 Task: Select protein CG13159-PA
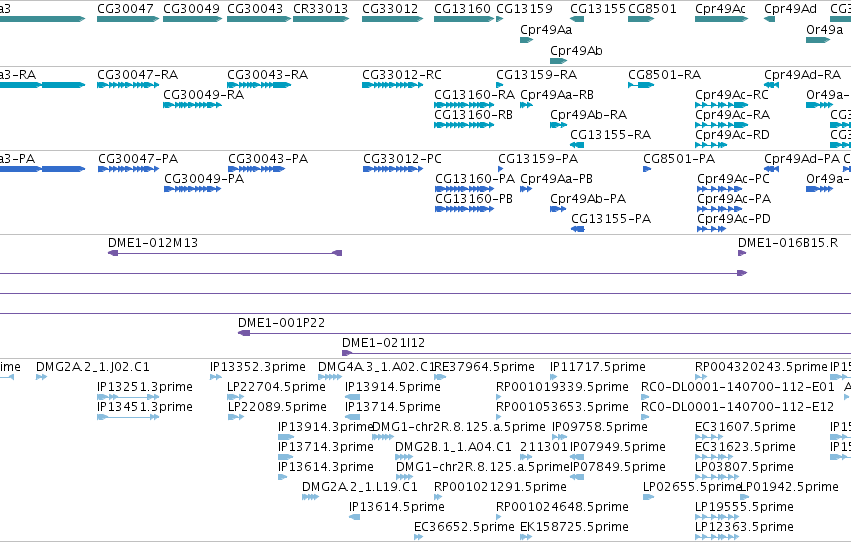[x=500, y=169]
